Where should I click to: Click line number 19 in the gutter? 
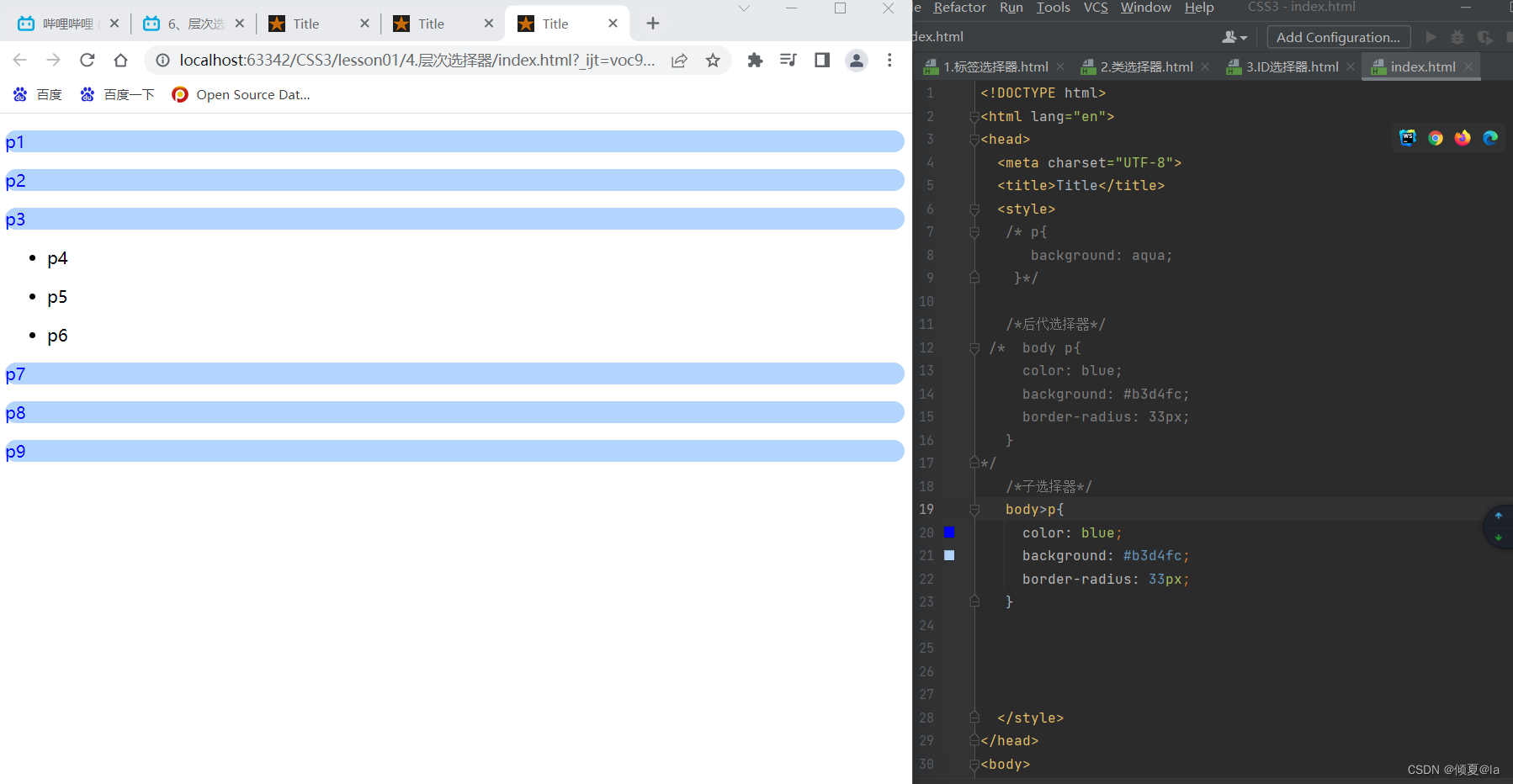tap(926, 509)
